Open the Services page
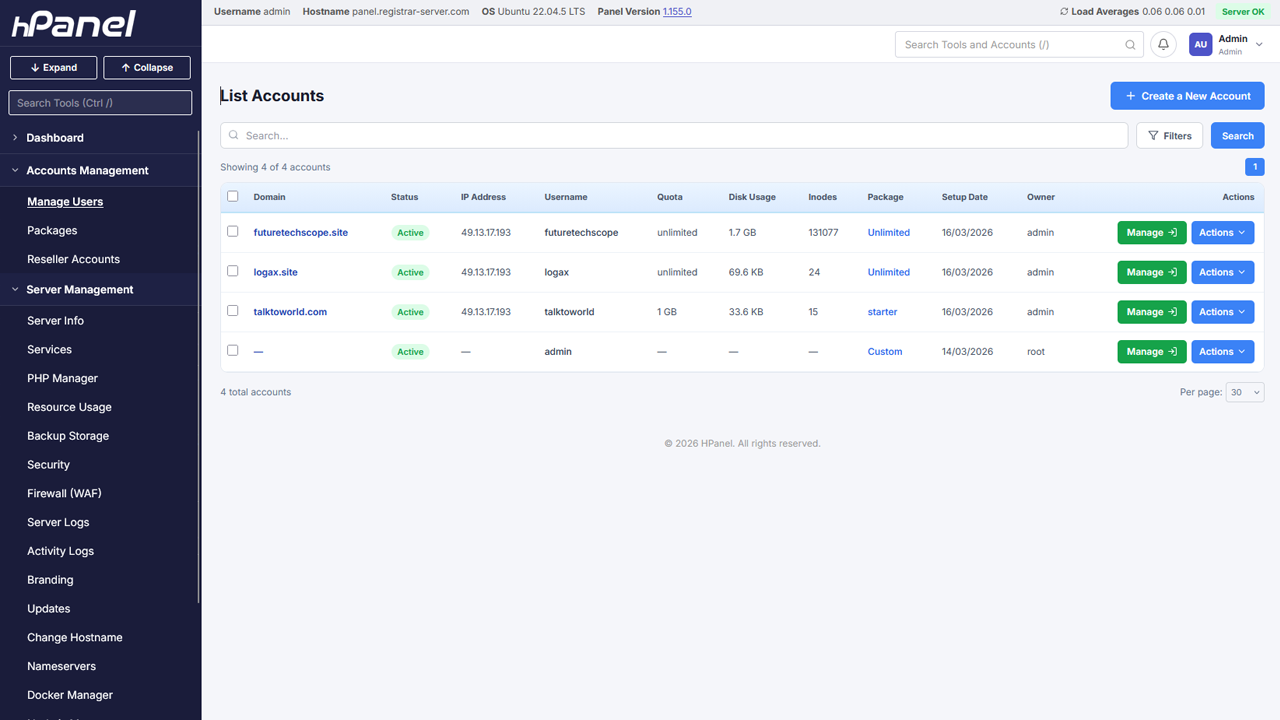 49,350
